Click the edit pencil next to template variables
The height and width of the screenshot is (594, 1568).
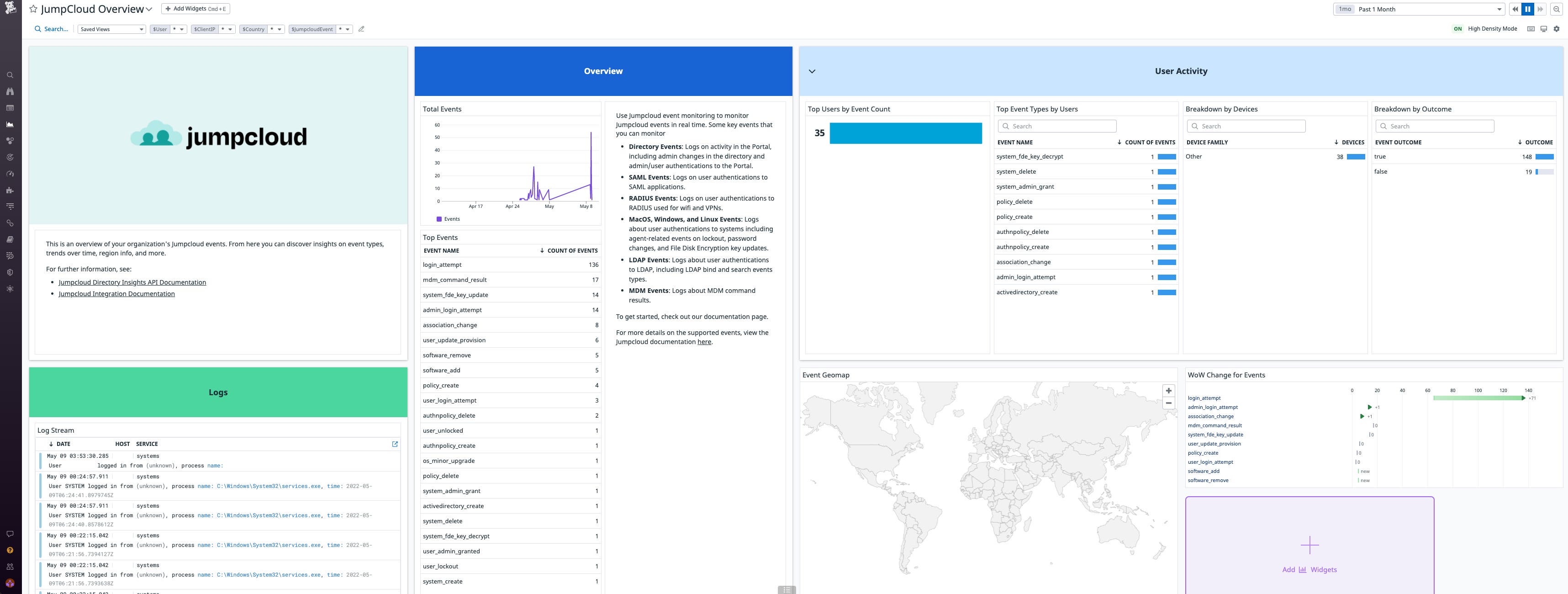tap(361, 29)
